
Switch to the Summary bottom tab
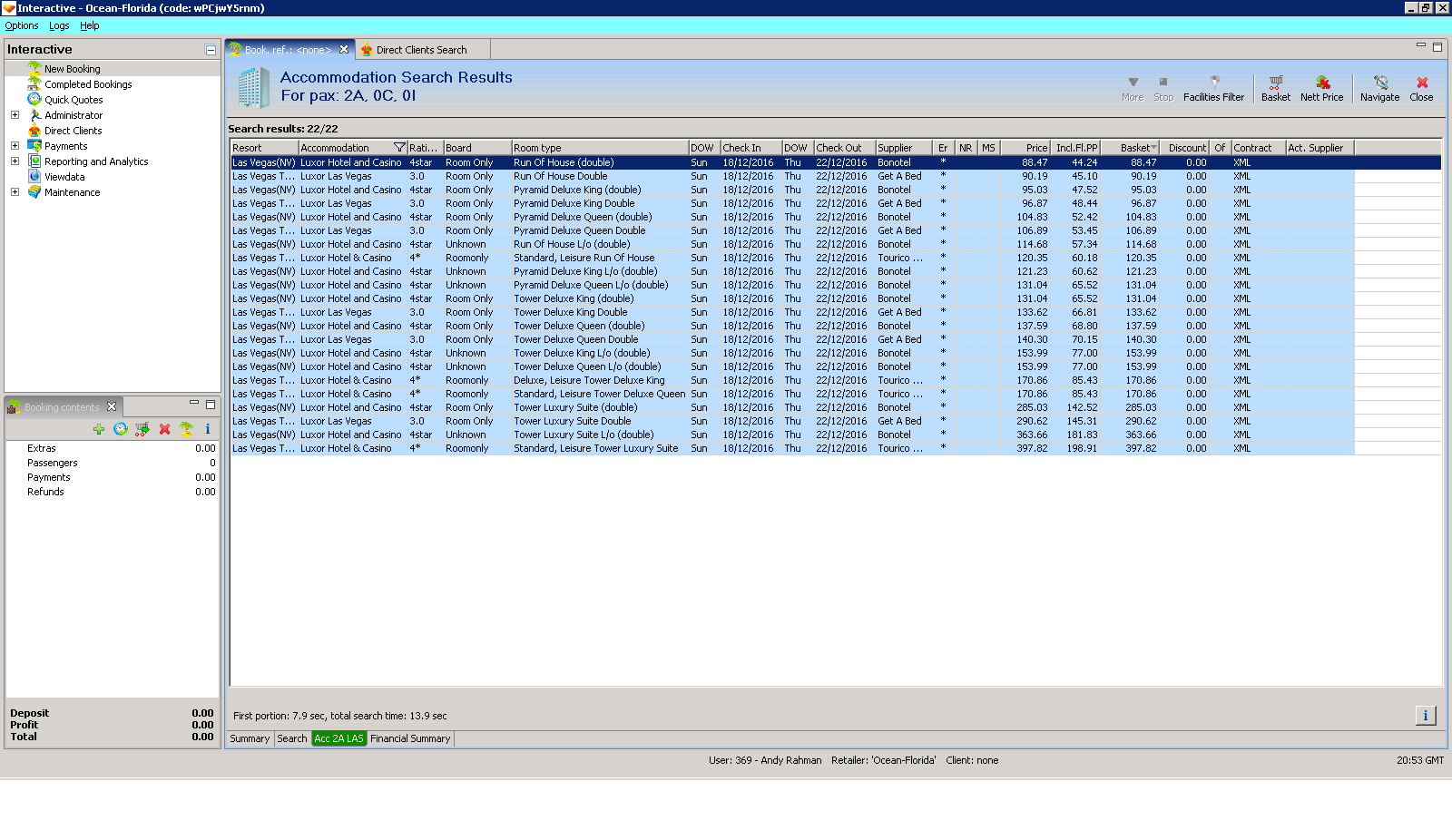250,738
